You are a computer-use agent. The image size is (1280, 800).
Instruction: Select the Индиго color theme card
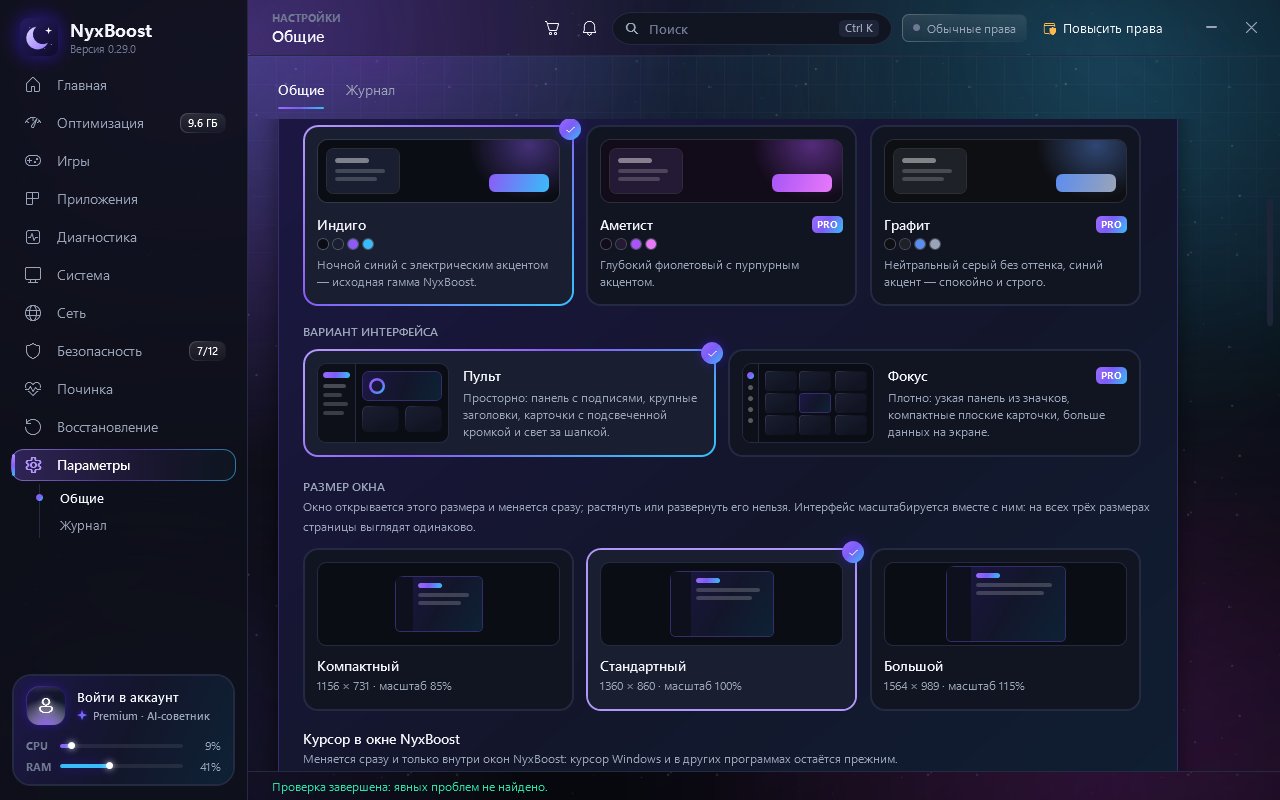(438, 215)
